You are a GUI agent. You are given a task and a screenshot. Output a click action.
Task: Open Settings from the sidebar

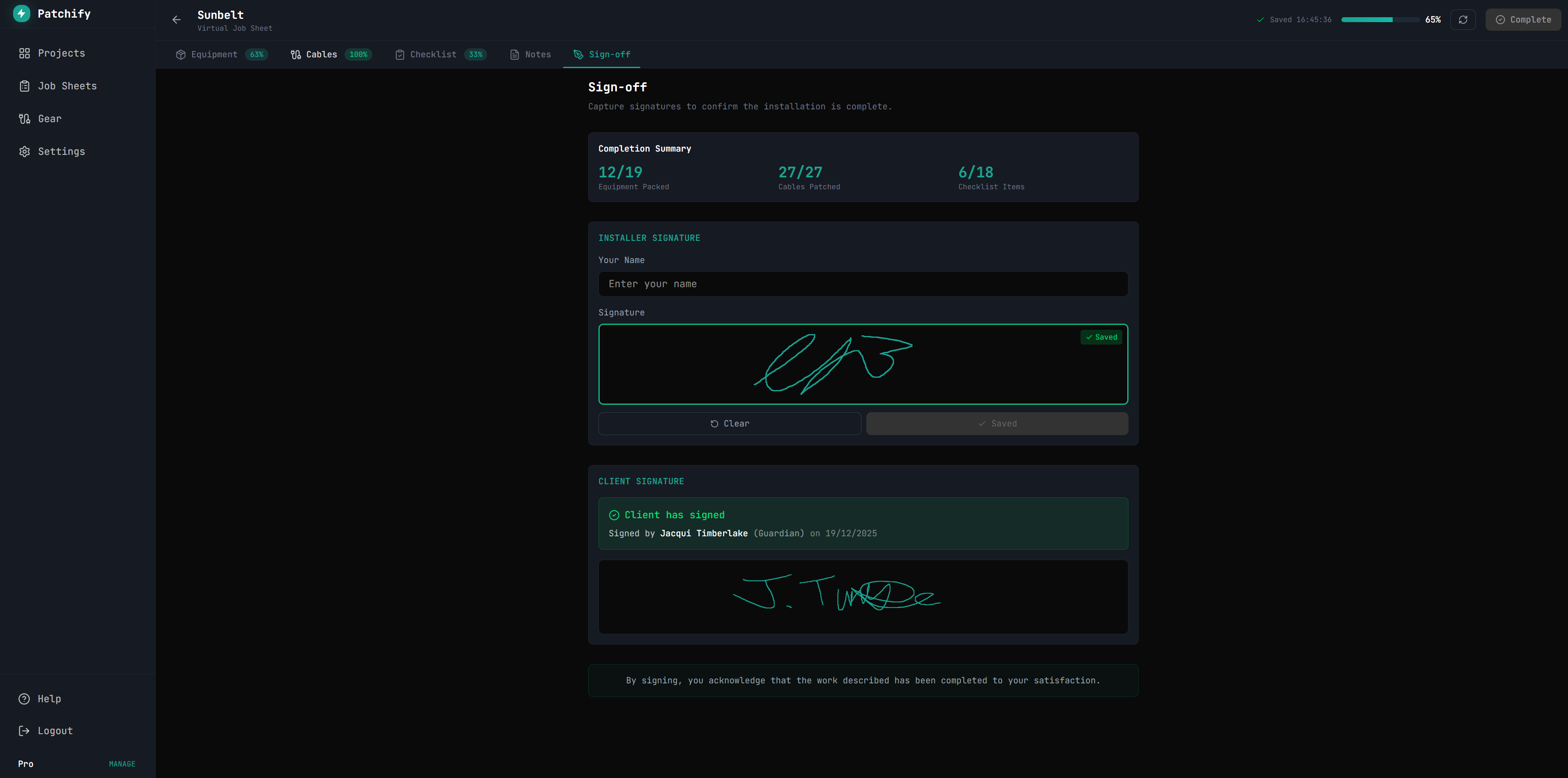pos(61,151)
